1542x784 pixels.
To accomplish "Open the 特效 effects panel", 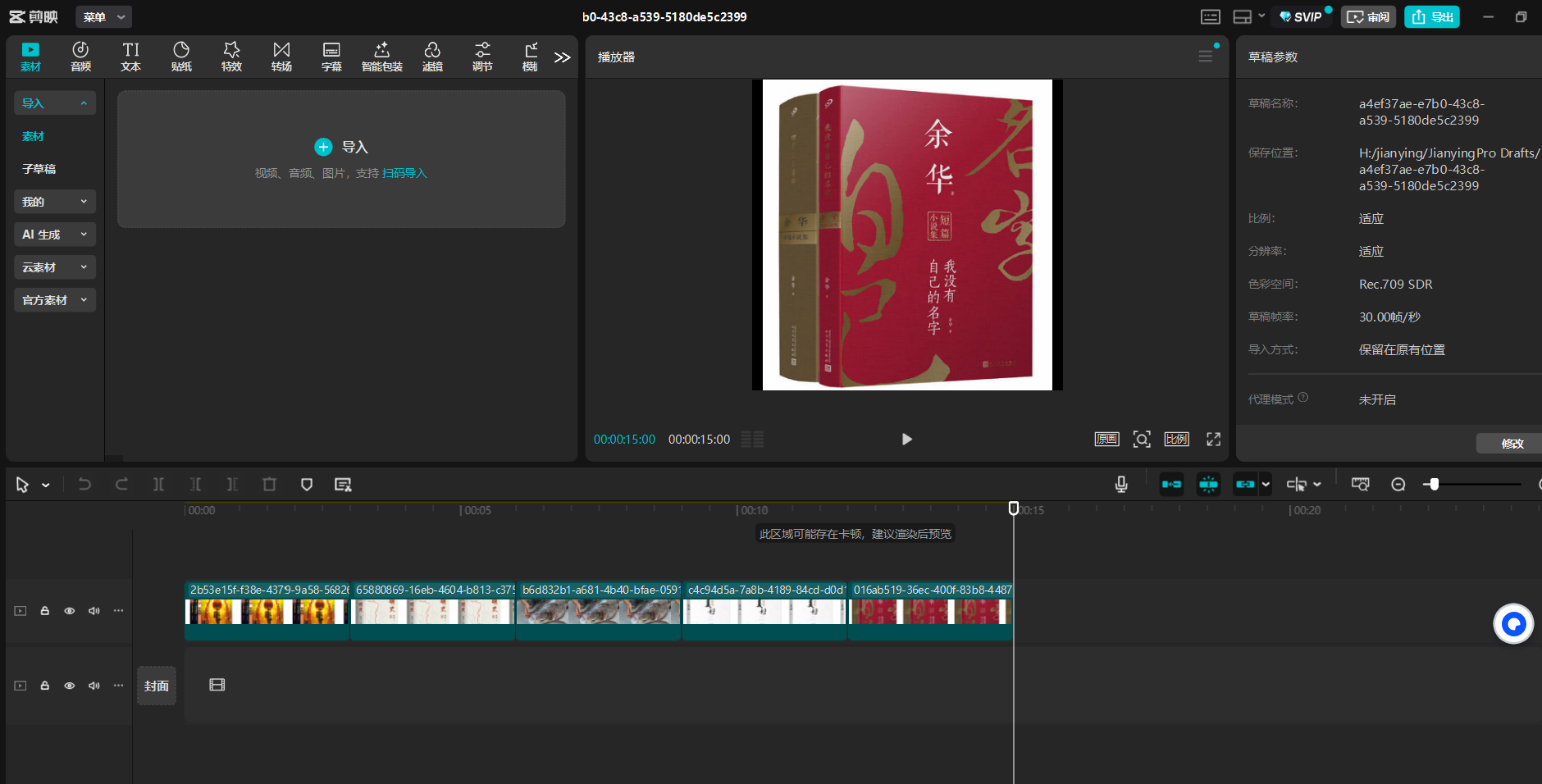I will 231,57.
